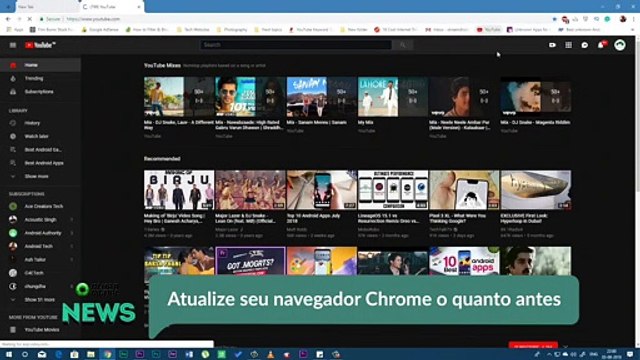Open the Windows Start menu
640x360 pixels.
[x=9, y=354]
